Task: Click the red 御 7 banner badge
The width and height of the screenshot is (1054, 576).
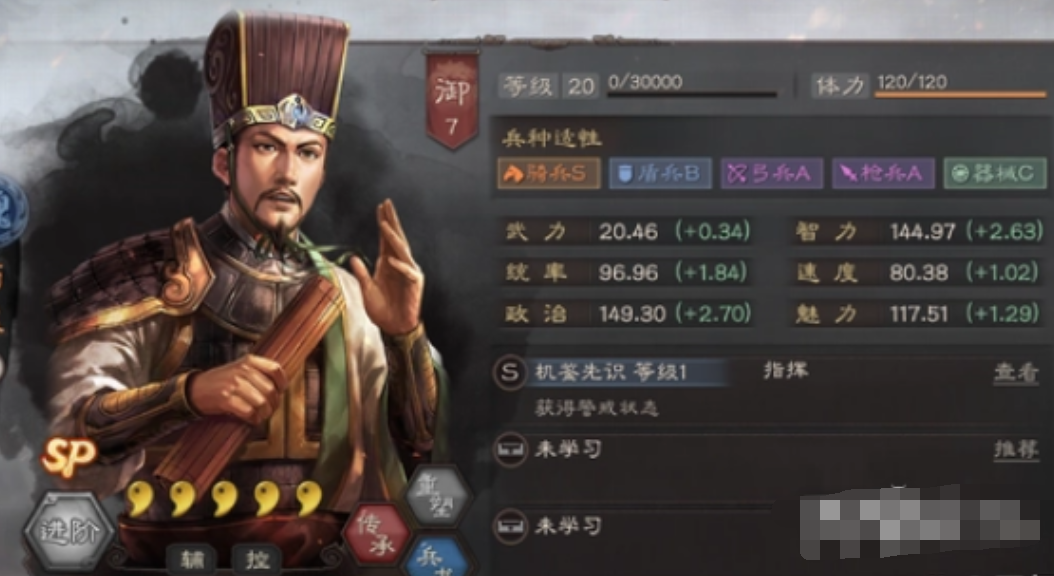Action: (x=452, y=98)
